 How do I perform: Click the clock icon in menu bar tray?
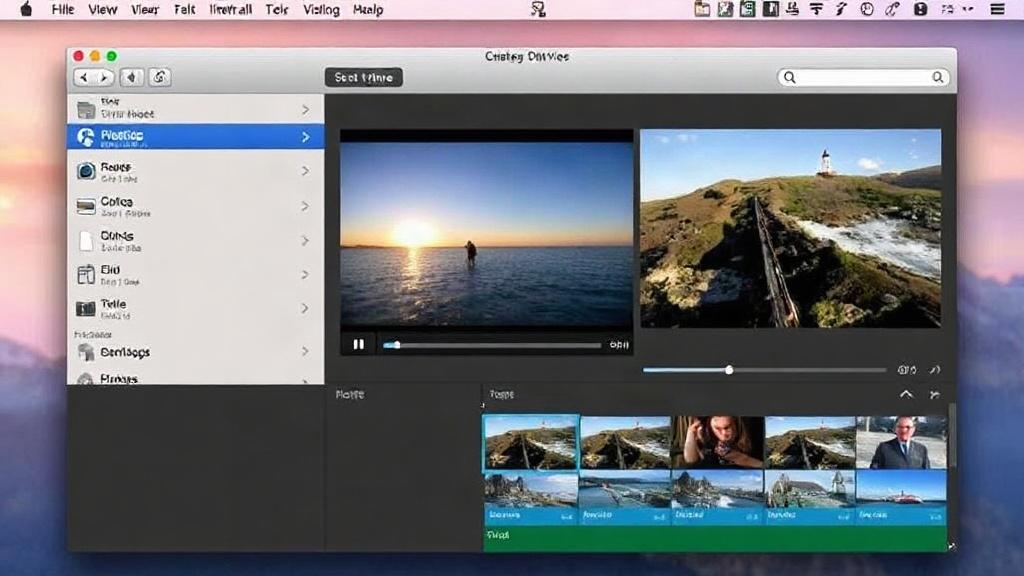[x=867, y=9]
